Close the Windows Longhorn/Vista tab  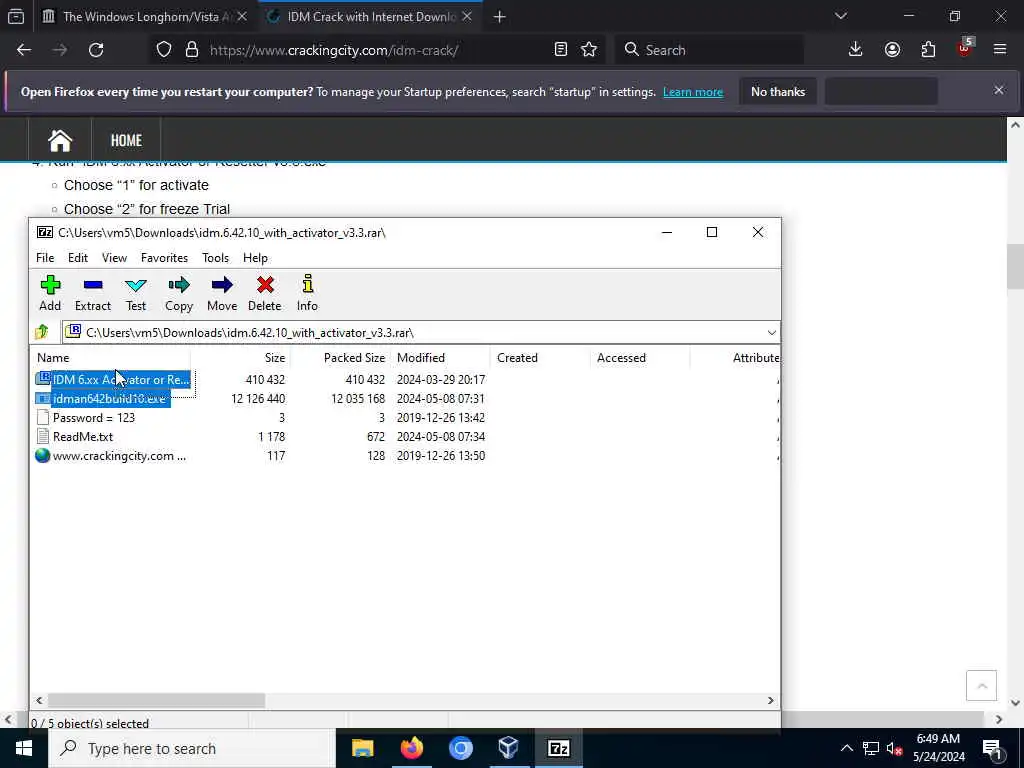click(x=242, y=17)
